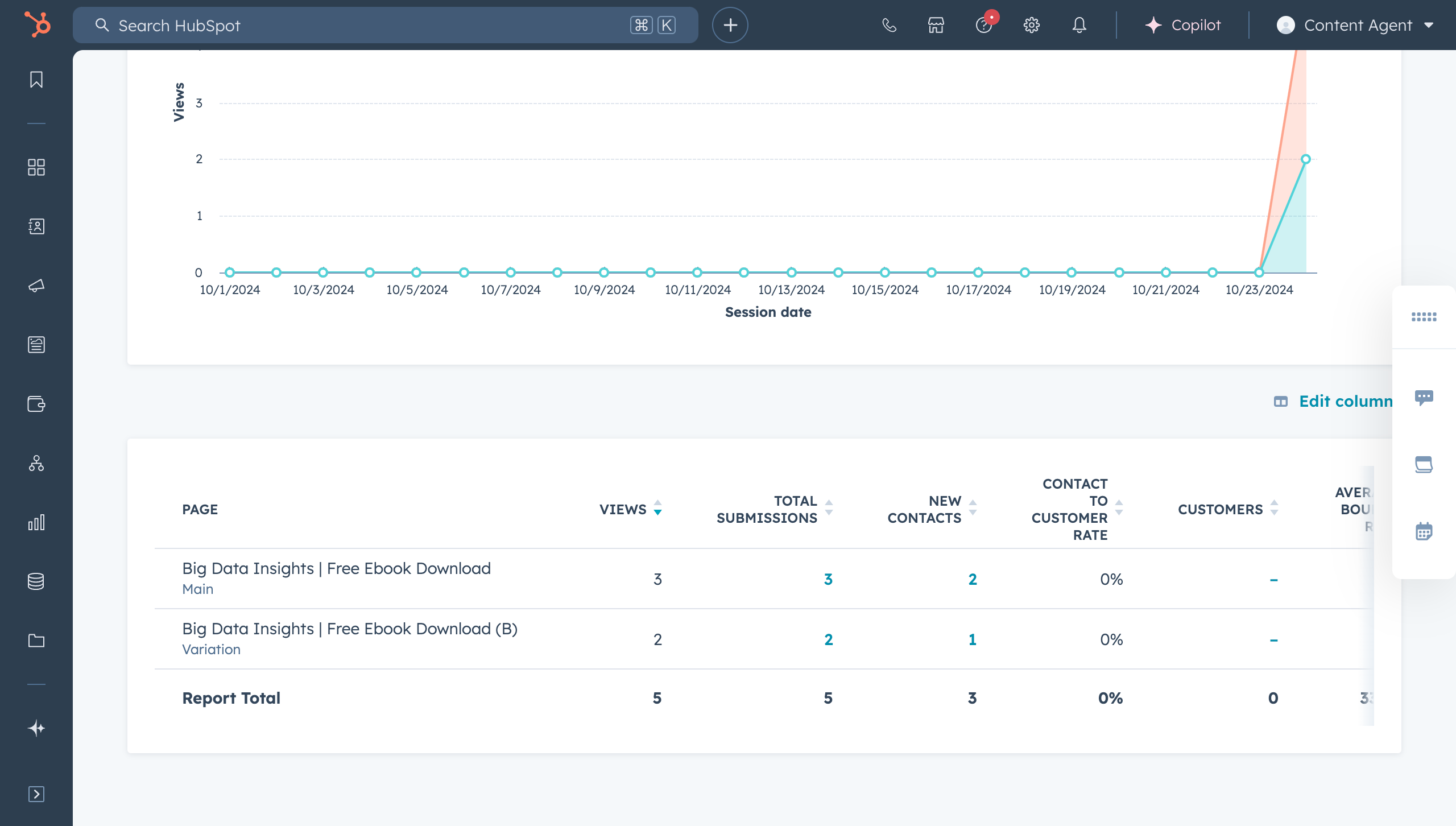Open browser window icon in side panel
1456x826 pixels.
click(x=1424, y=464)
